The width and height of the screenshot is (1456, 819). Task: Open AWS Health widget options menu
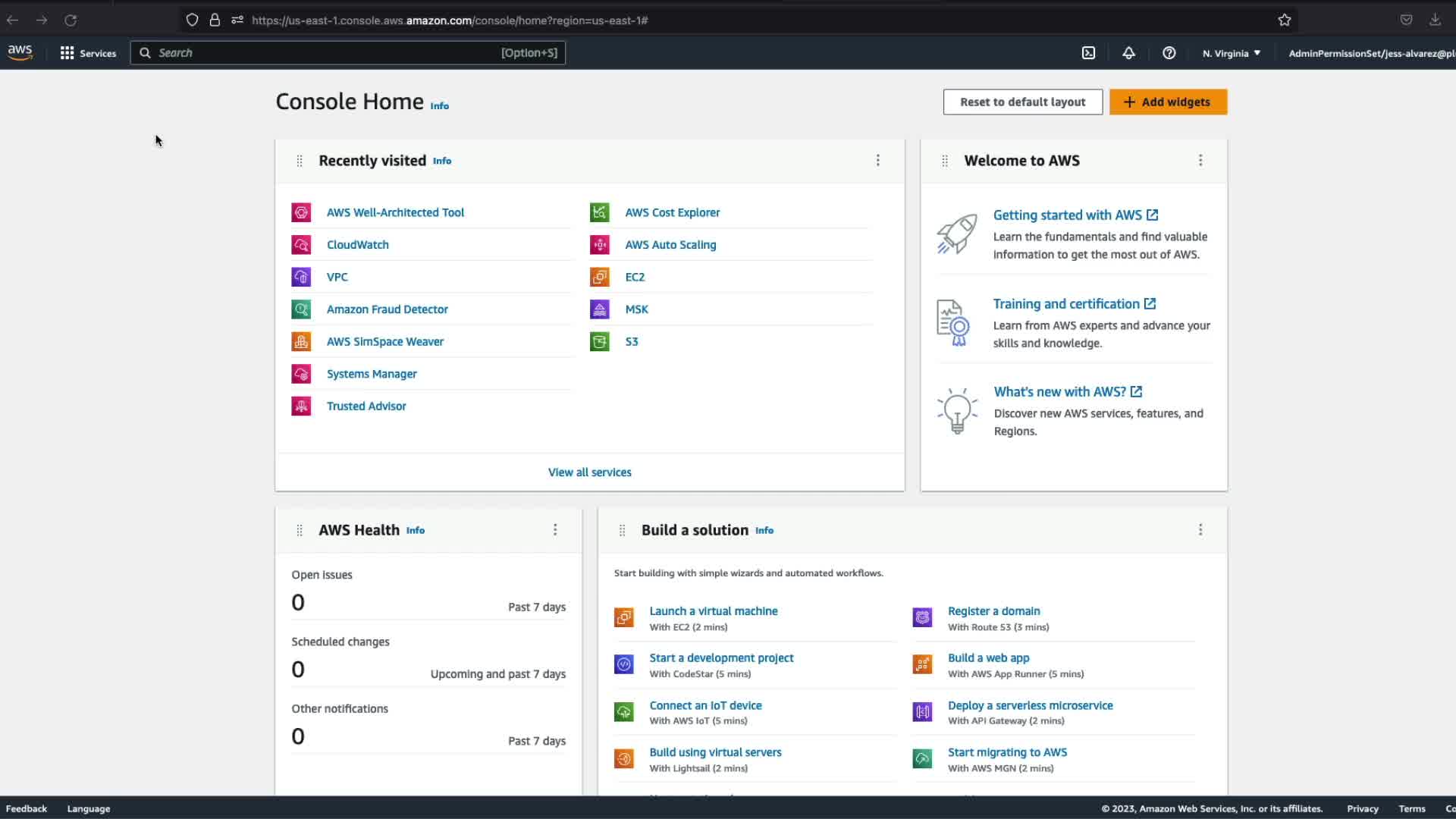(x=554, y=530)
